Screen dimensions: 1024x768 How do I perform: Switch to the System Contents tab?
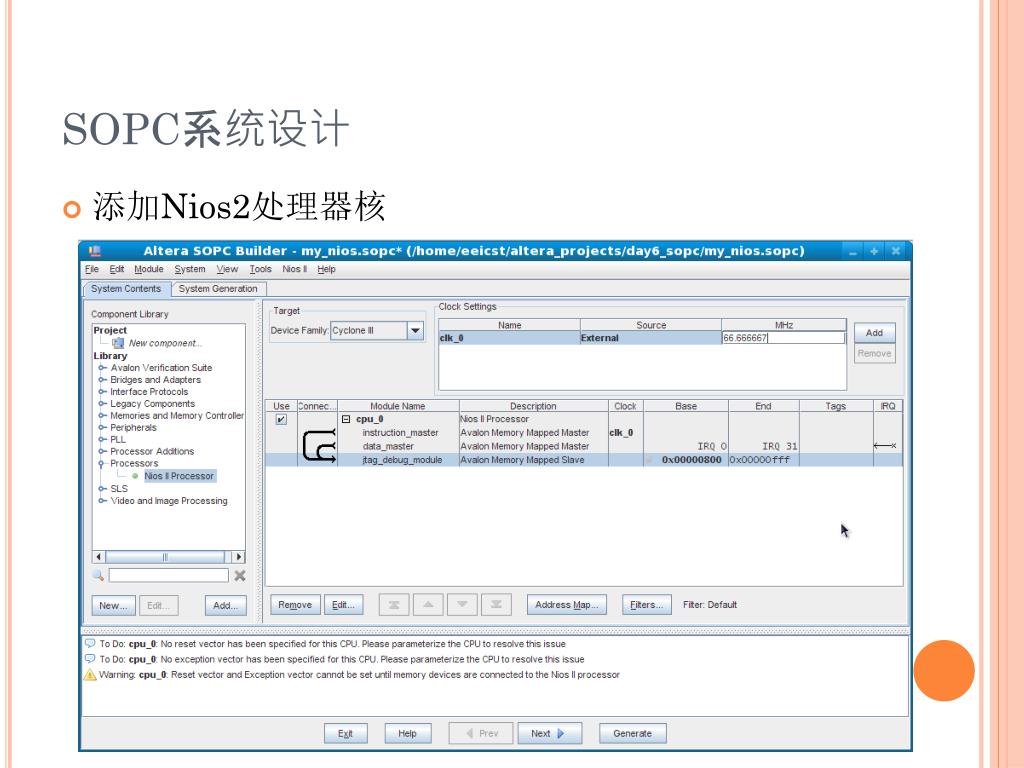tap(126, 289)
